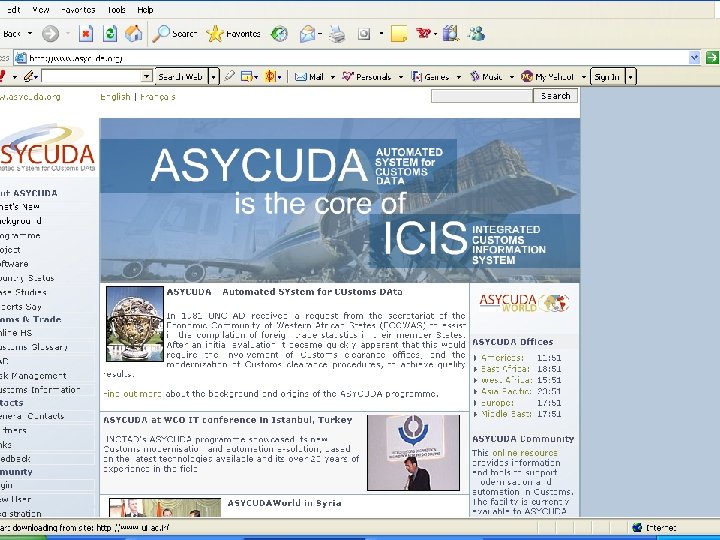Viewport: 720px width, 540px height.
Task: Open the Games toolbar button
Action: (x=431, y=77)
